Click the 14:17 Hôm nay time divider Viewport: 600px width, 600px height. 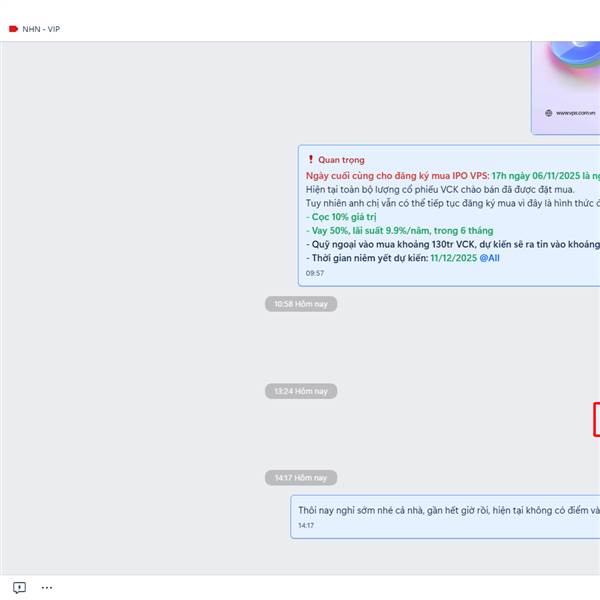[301, 478]
